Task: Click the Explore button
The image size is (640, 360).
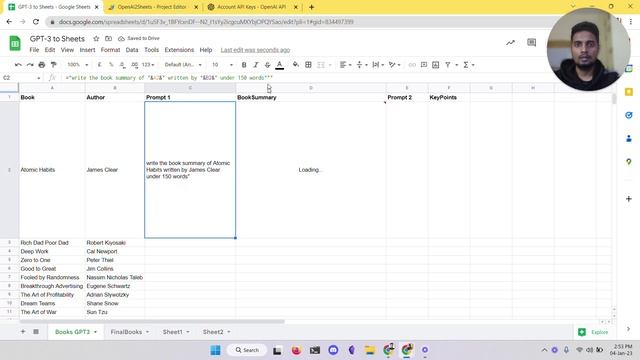Action: point(594,332)
